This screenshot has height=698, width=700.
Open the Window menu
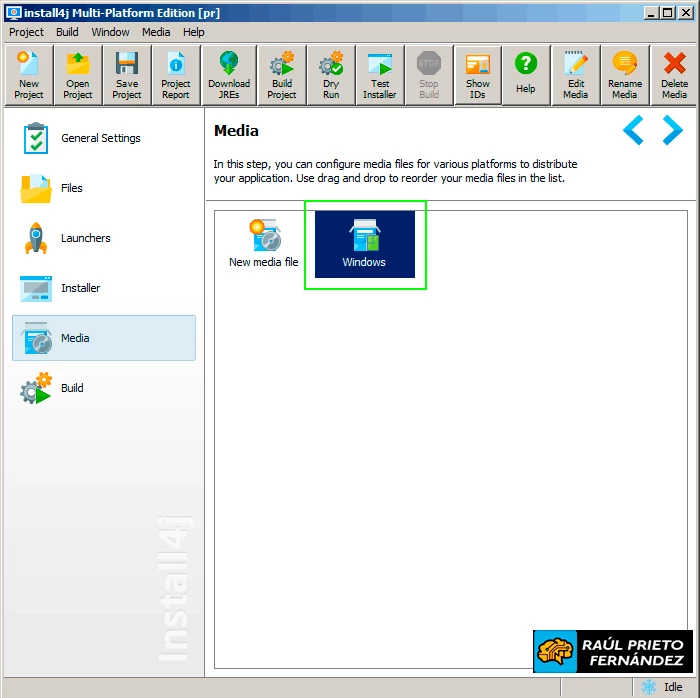(110, 32)
